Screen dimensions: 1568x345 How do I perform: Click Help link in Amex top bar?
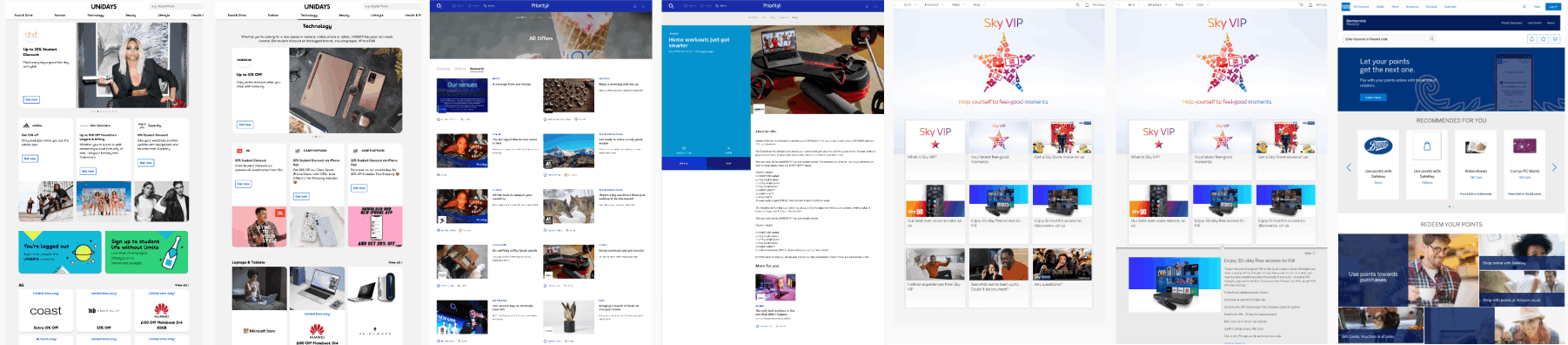pos(1537,6)
